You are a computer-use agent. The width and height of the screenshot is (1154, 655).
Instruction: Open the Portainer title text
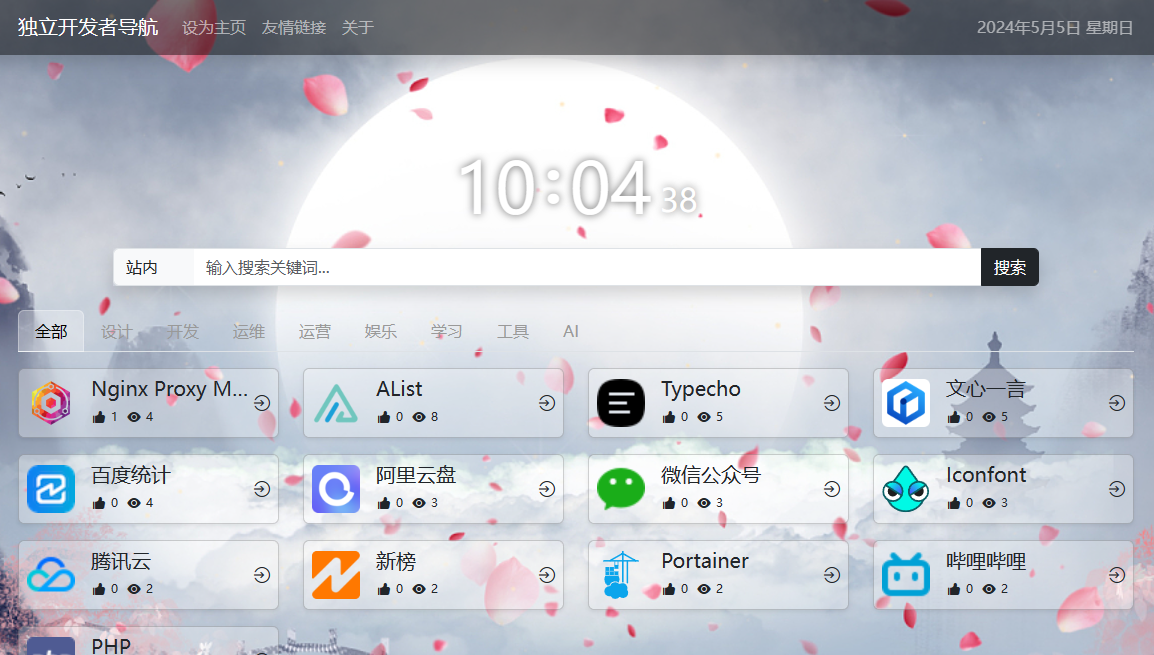click(x=705, y=561)
